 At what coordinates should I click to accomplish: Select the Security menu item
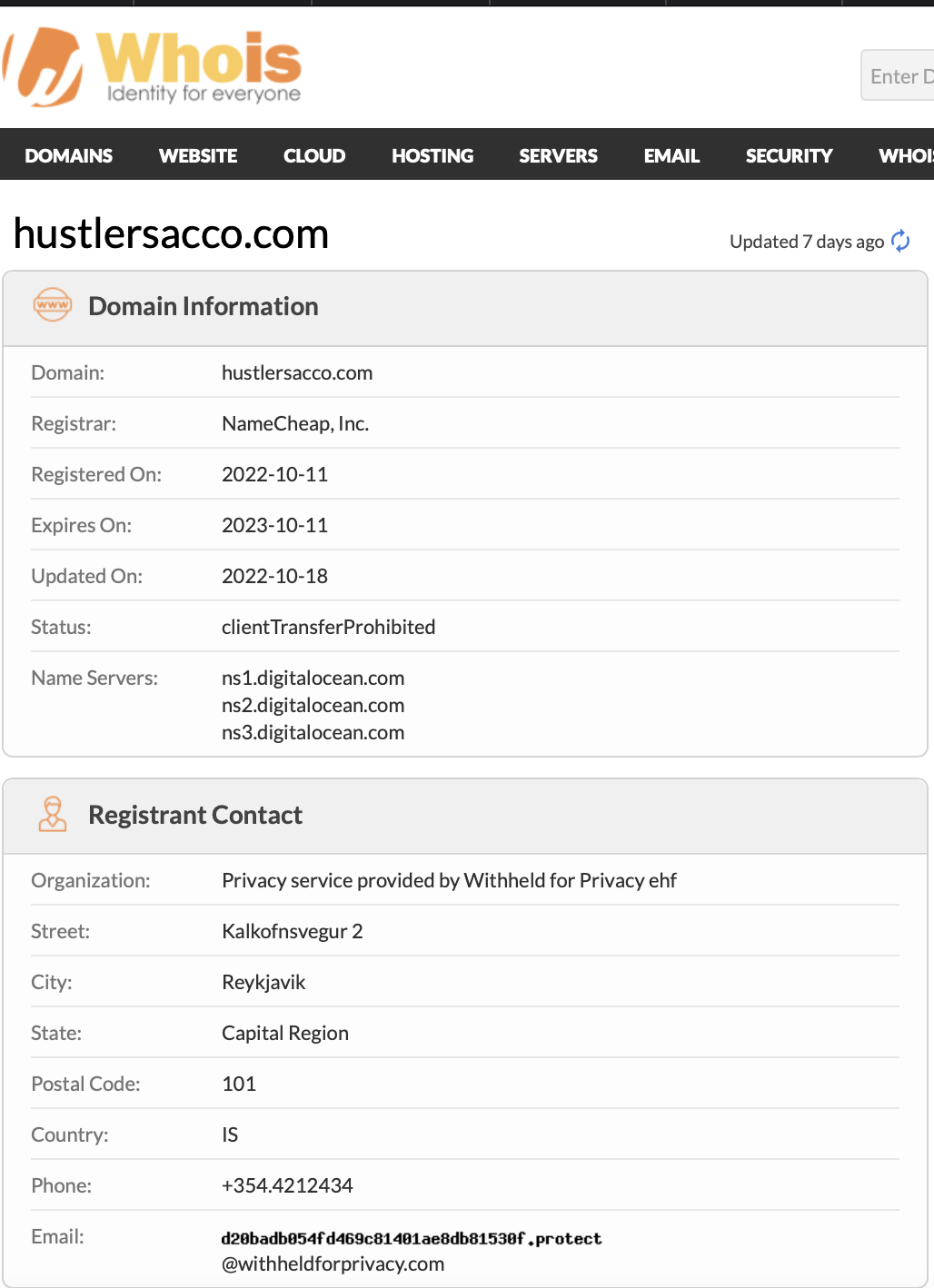[789, 155]
